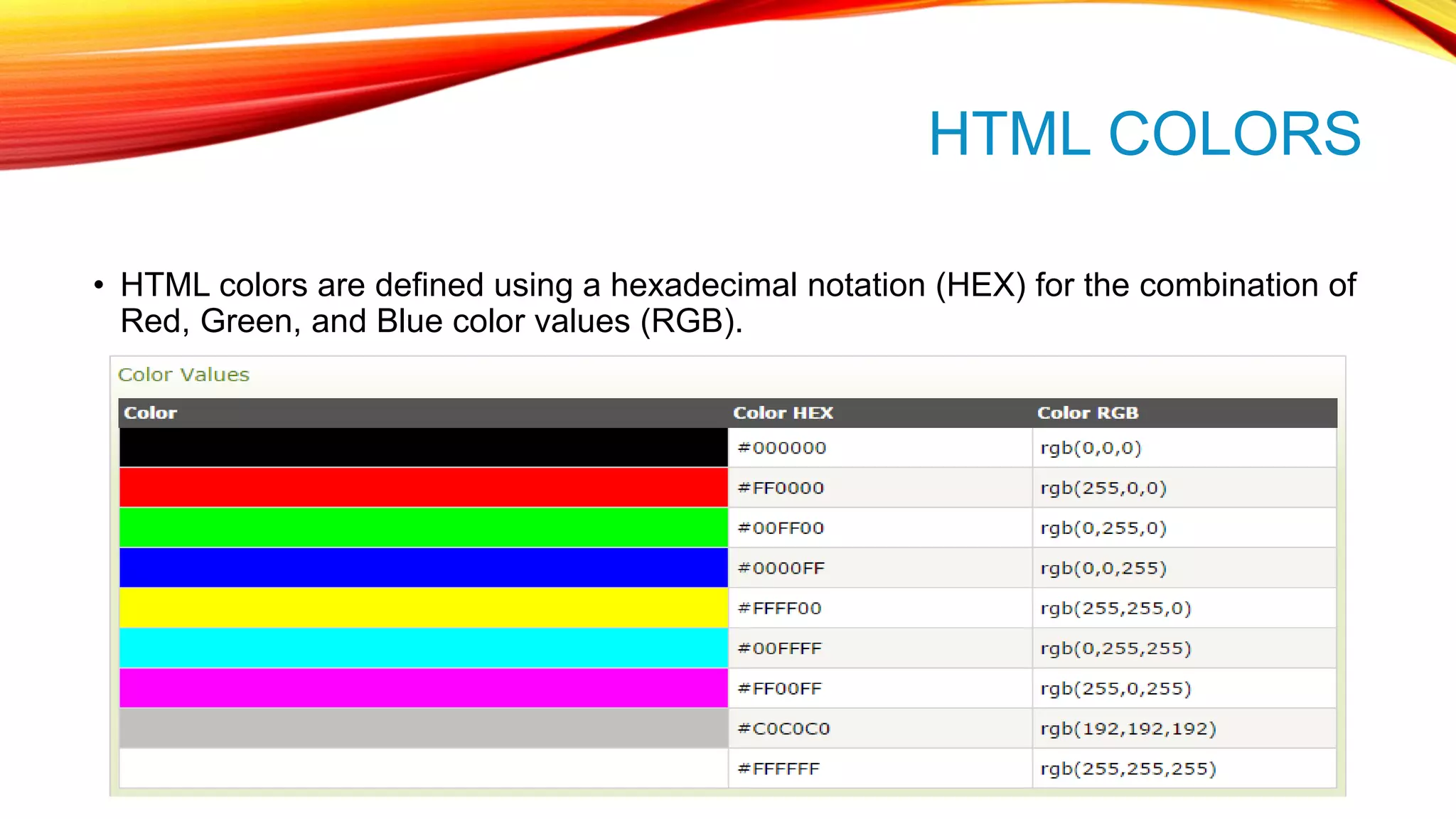Click the bullet paragraph about hexadecimal notation
This screenshot has width=1456, height=819.
point(737,303)
